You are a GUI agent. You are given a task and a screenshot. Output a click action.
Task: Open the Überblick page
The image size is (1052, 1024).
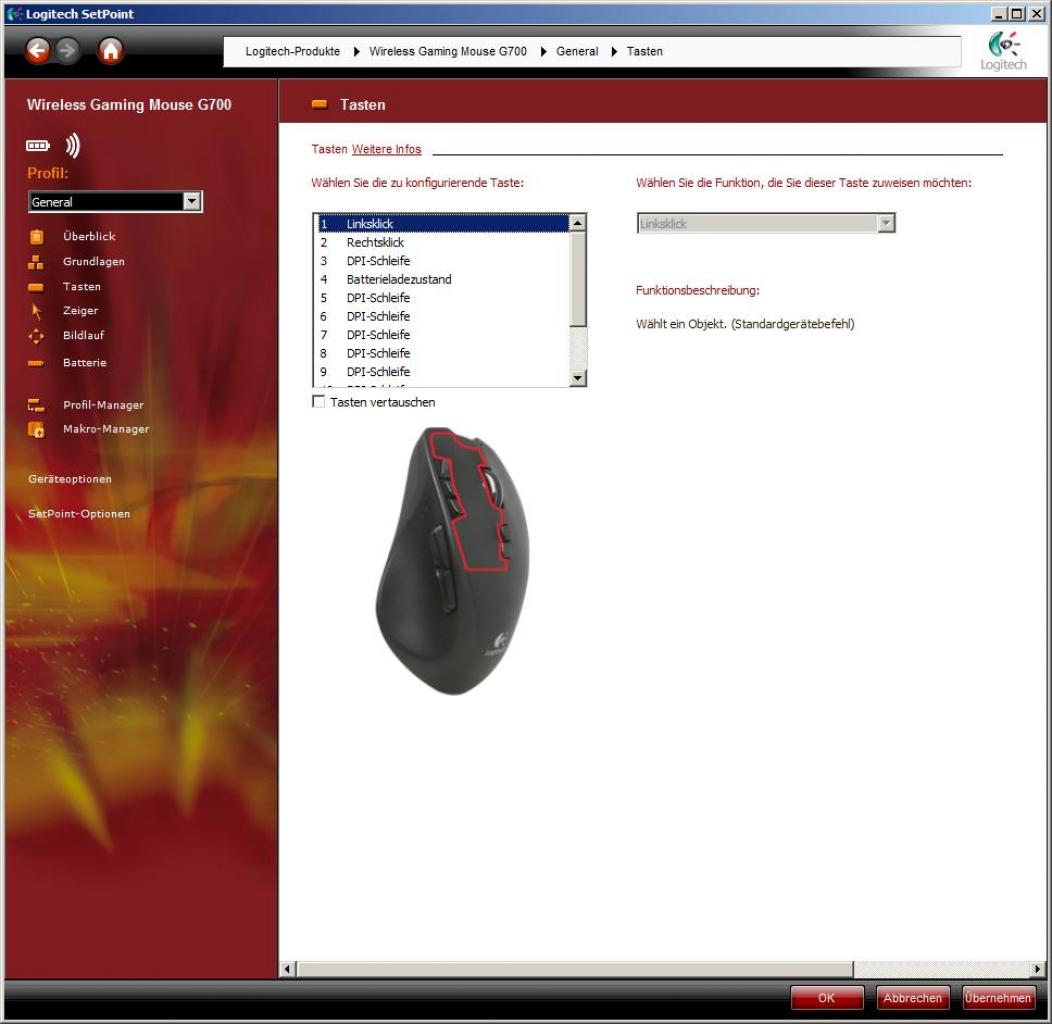tap(89, 236)
